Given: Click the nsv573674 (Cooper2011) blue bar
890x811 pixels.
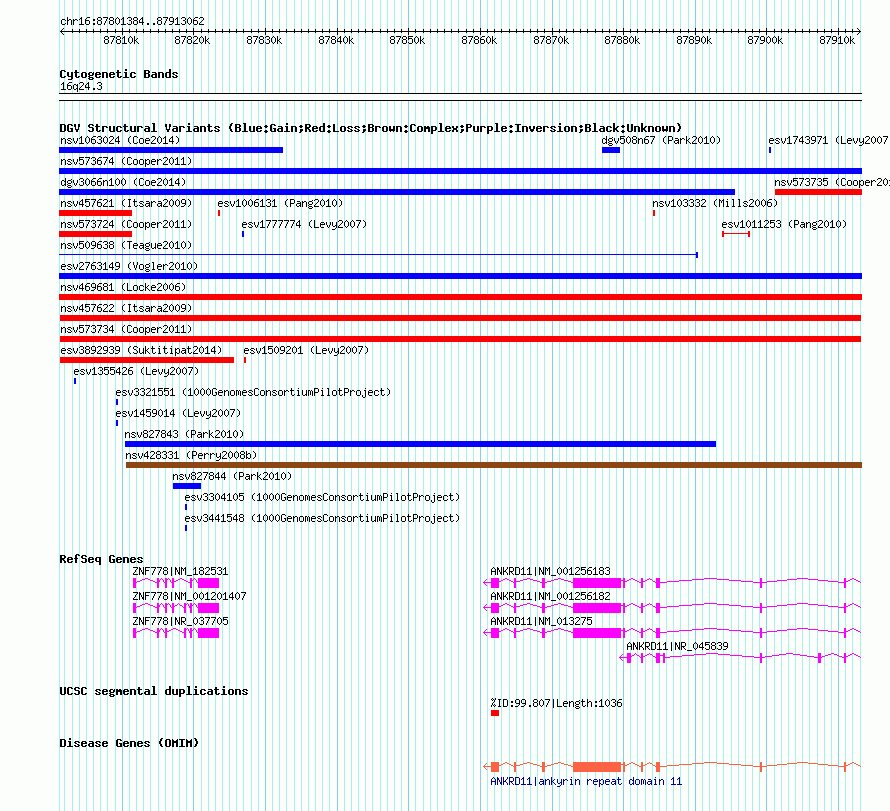Looking at the screenshot, I should point(460,171).
